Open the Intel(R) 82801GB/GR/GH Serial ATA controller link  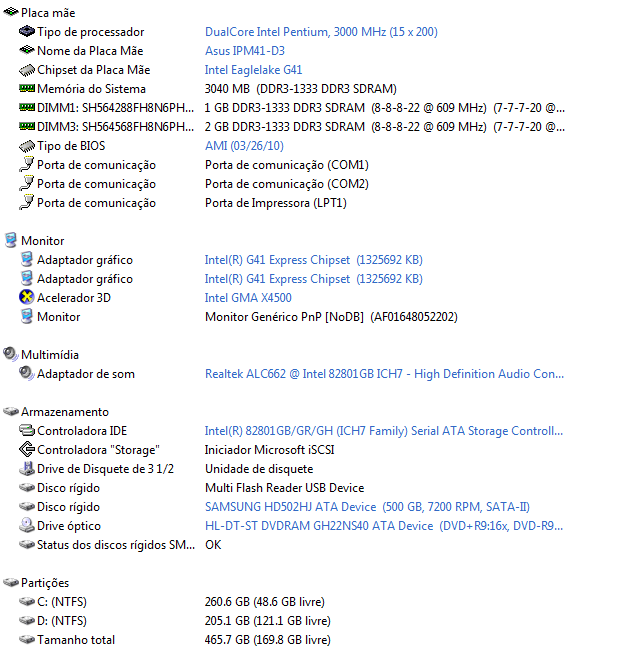[x=384, y=431]
